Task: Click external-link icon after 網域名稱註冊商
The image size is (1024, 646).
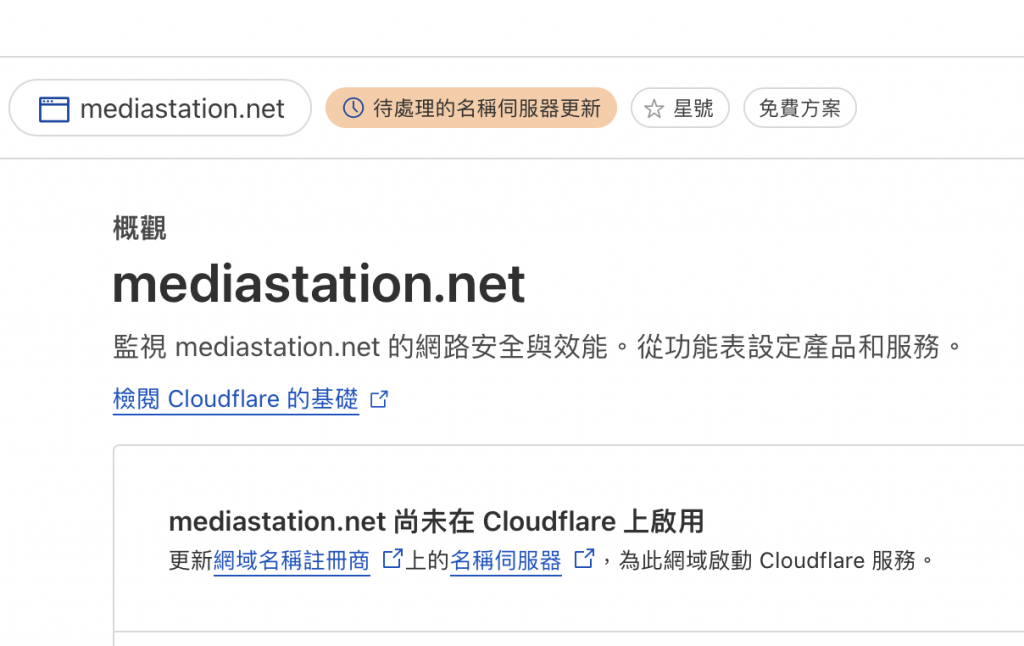Action: (392, 558)
